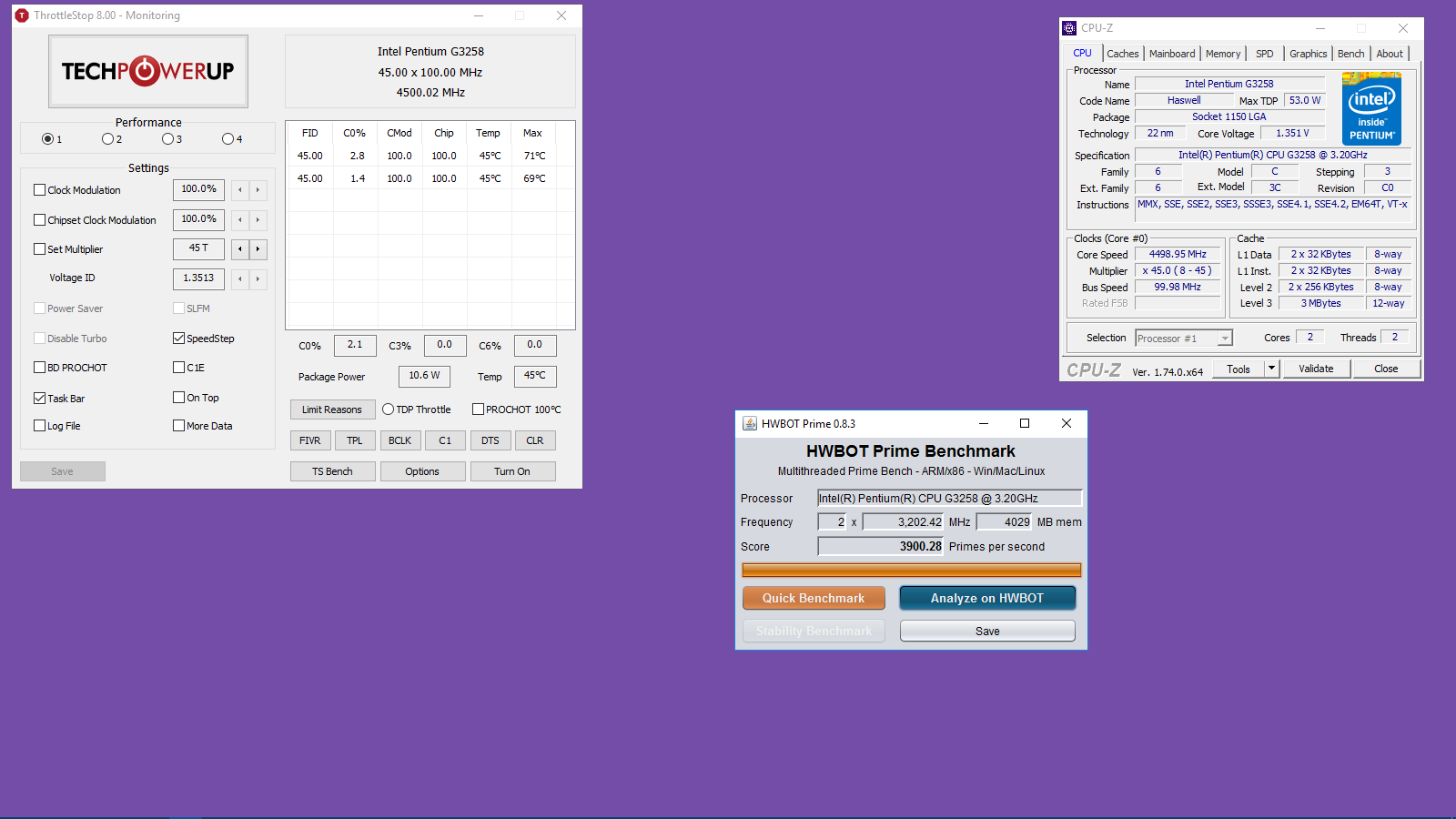Enable the Log File checkbox
This screenshot has width=1456, height=819.
coord(39,426)
